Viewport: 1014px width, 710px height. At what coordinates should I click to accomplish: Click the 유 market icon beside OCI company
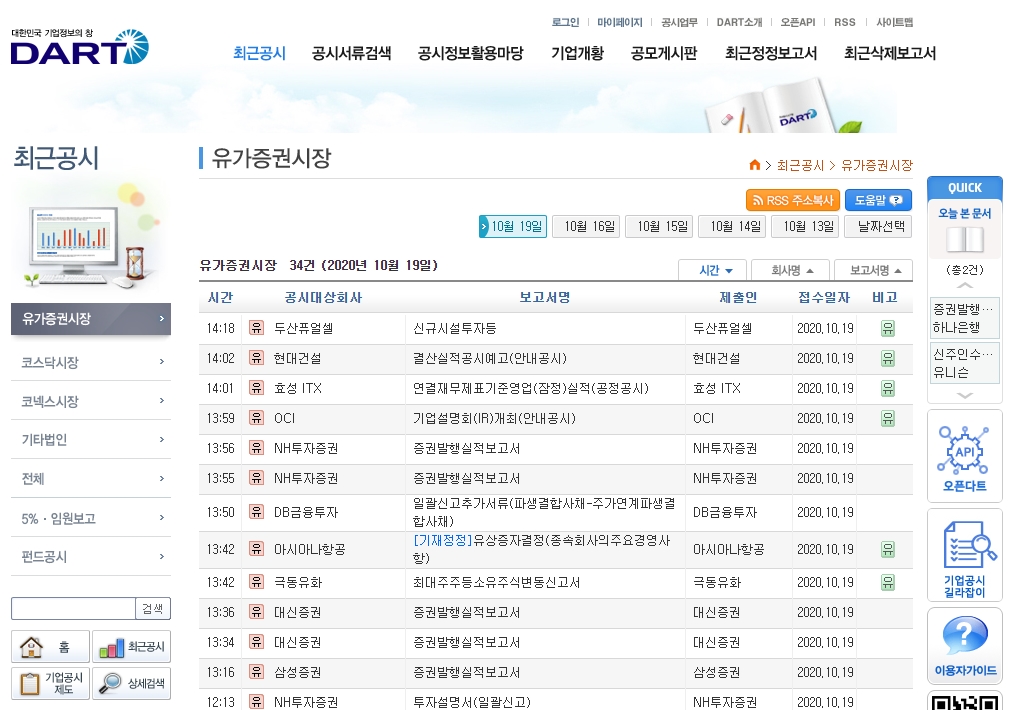257,418
